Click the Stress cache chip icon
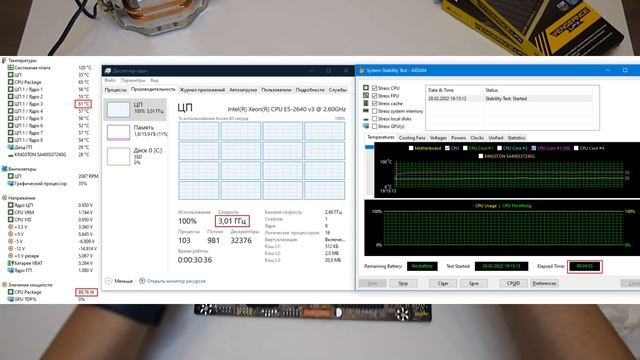Image resolution: width=640 pixels, height=360 pixels. (x=366, y=103)
